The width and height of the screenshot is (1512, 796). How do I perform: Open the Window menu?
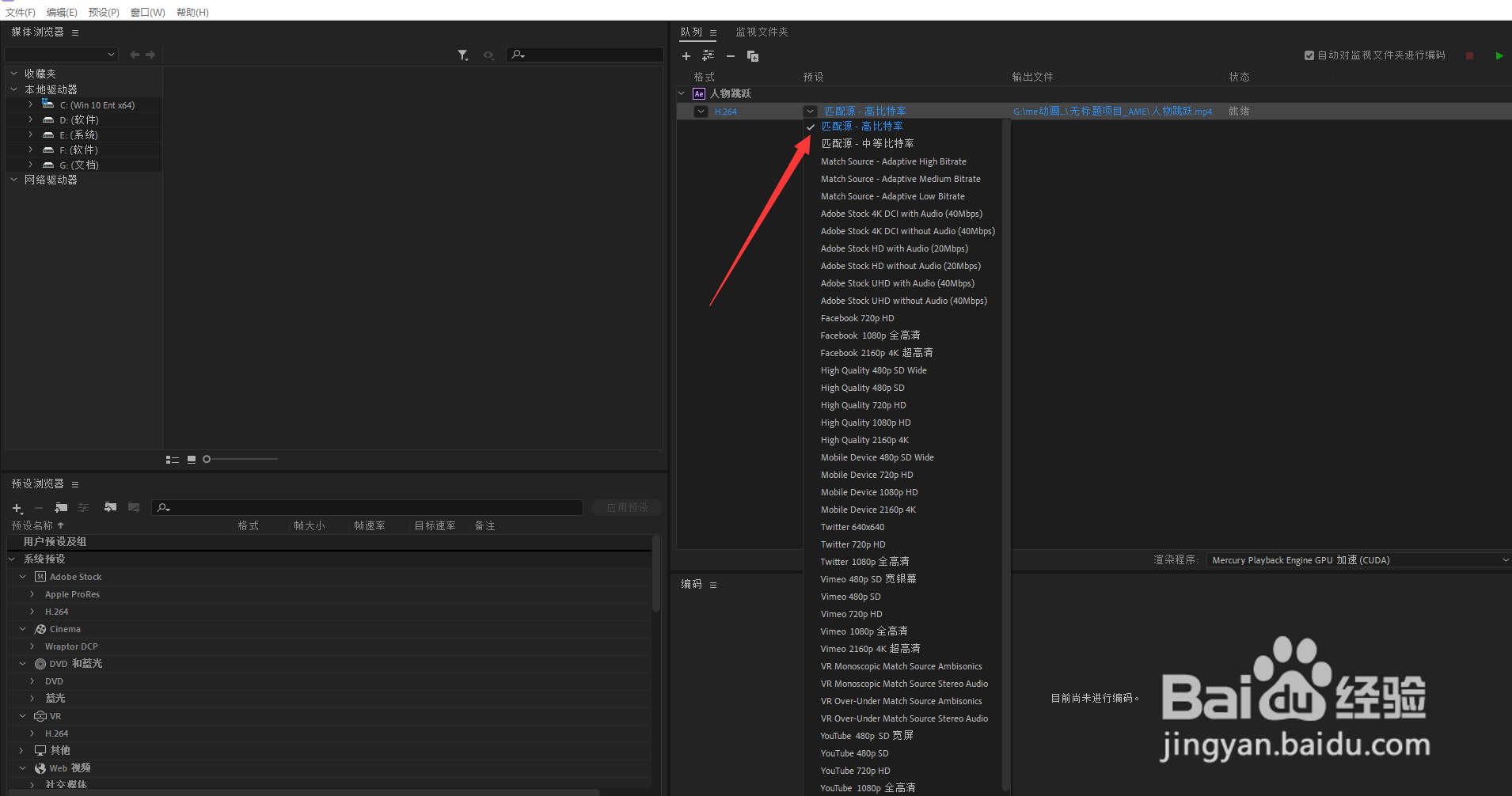tap(148, 13)
